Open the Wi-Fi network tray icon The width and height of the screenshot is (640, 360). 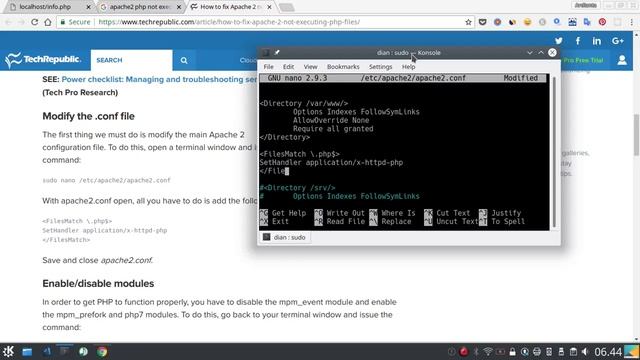[x=488, y=351]
